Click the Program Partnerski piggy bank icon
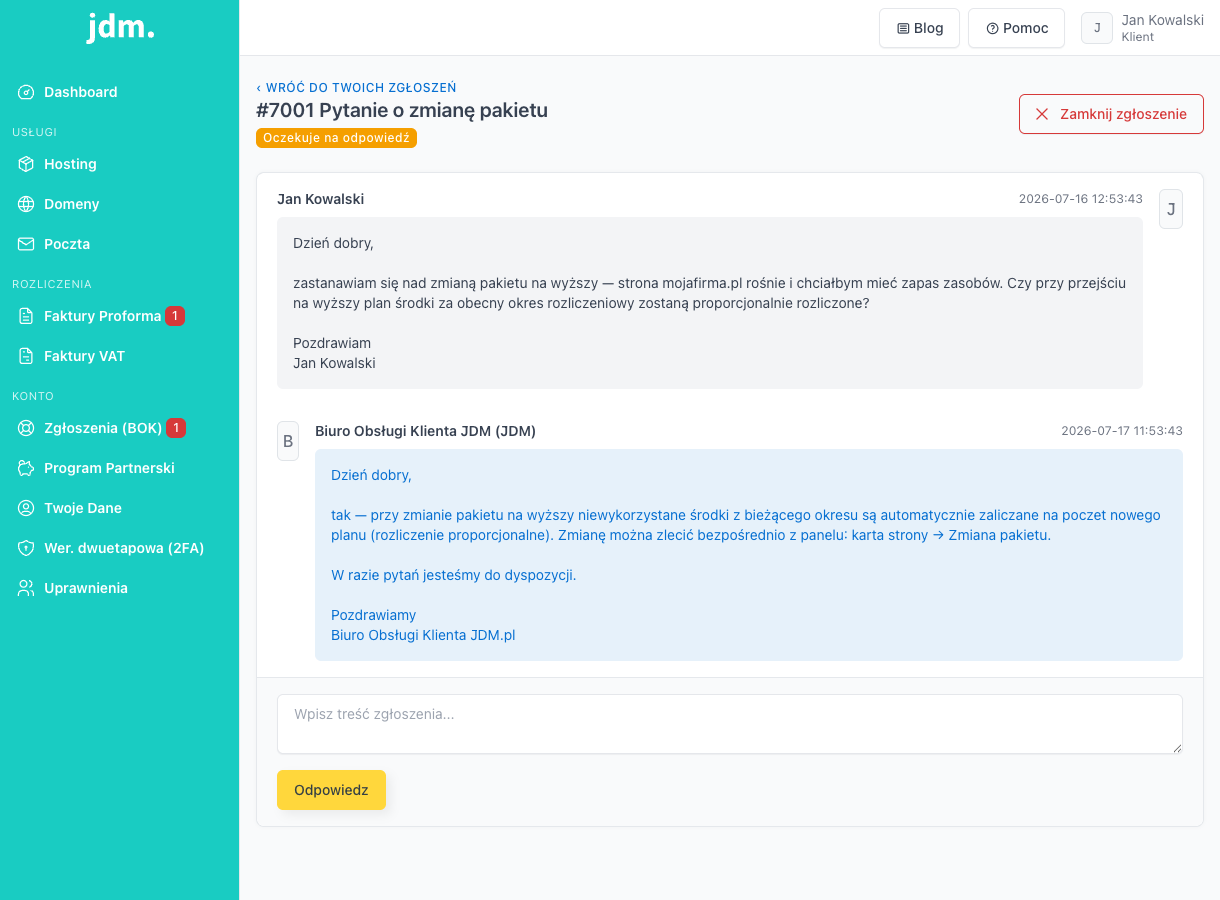This screenshot has width=1220, height=900. (x=26, y=468)
